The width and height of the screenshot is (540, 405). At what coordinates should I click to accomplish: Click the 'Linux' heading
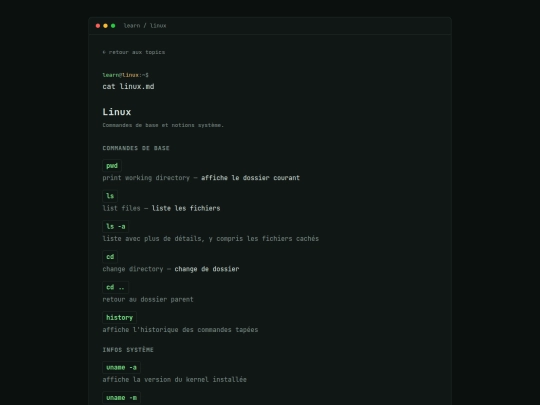click(117, 112)
